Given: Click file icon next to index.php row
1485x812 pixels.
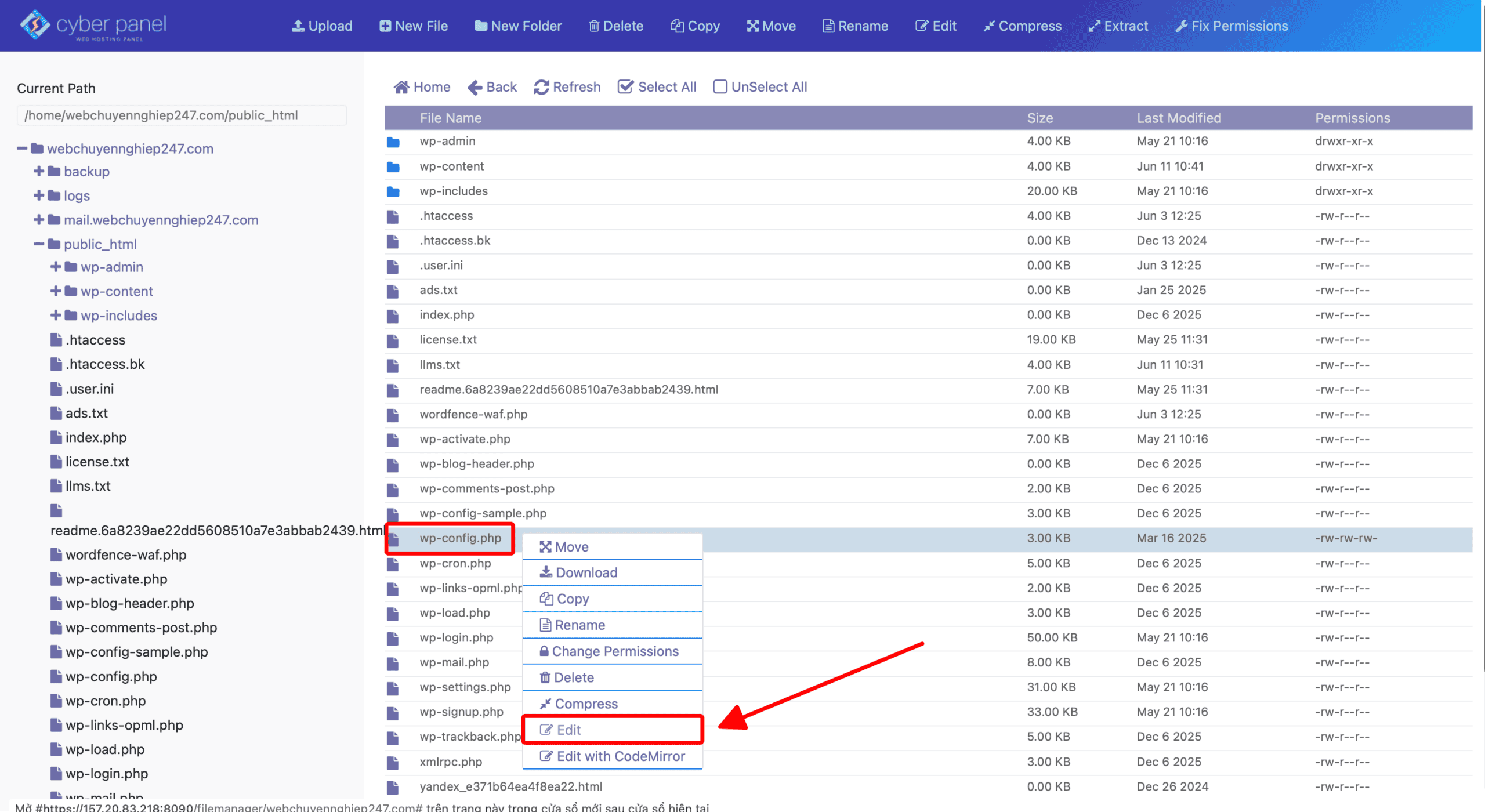Looking at the screenshot, I should (393, 316).
